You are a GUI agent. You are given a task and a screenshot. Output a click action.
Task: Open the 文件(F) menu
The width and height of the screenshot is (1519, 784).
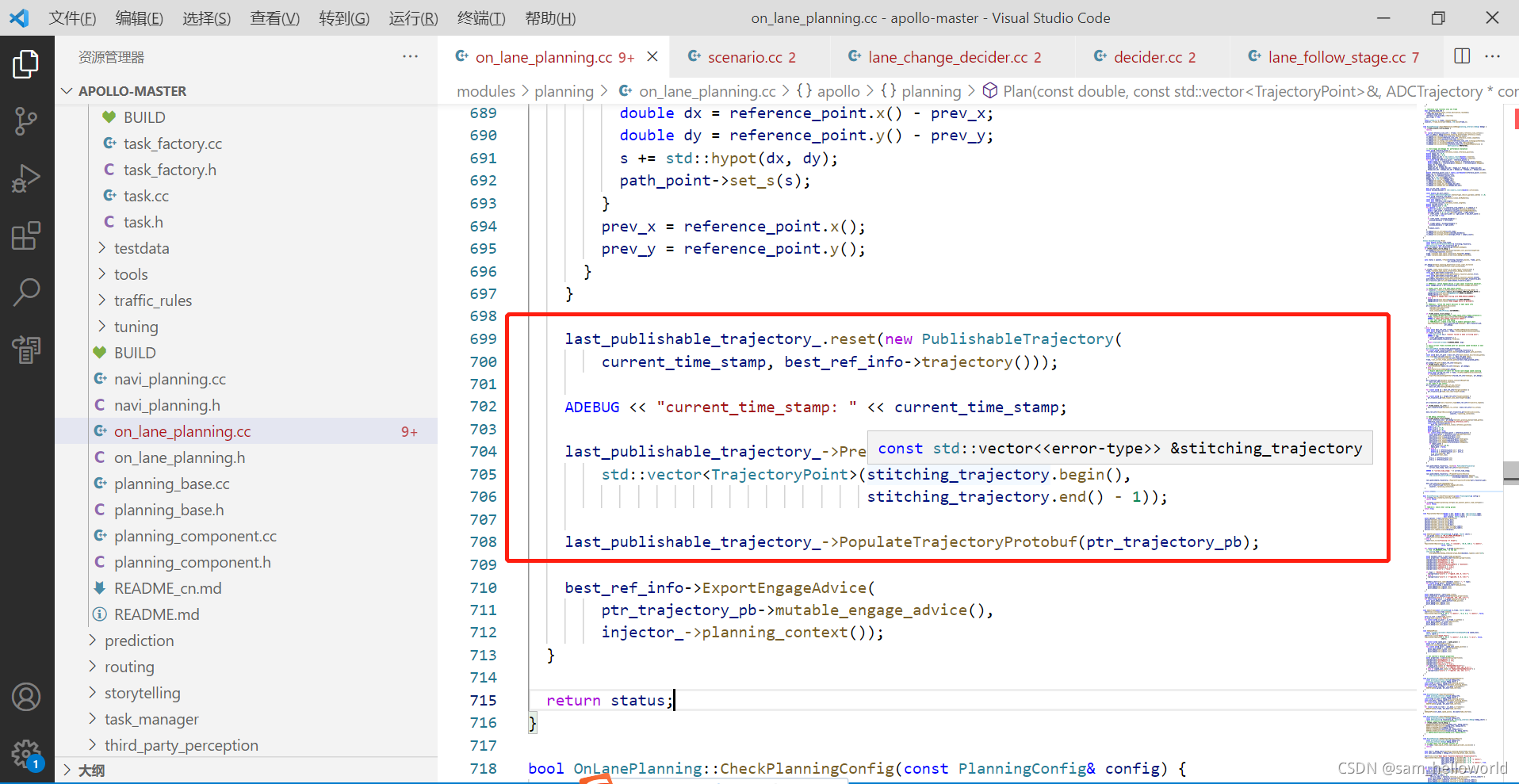coord(72,18)
